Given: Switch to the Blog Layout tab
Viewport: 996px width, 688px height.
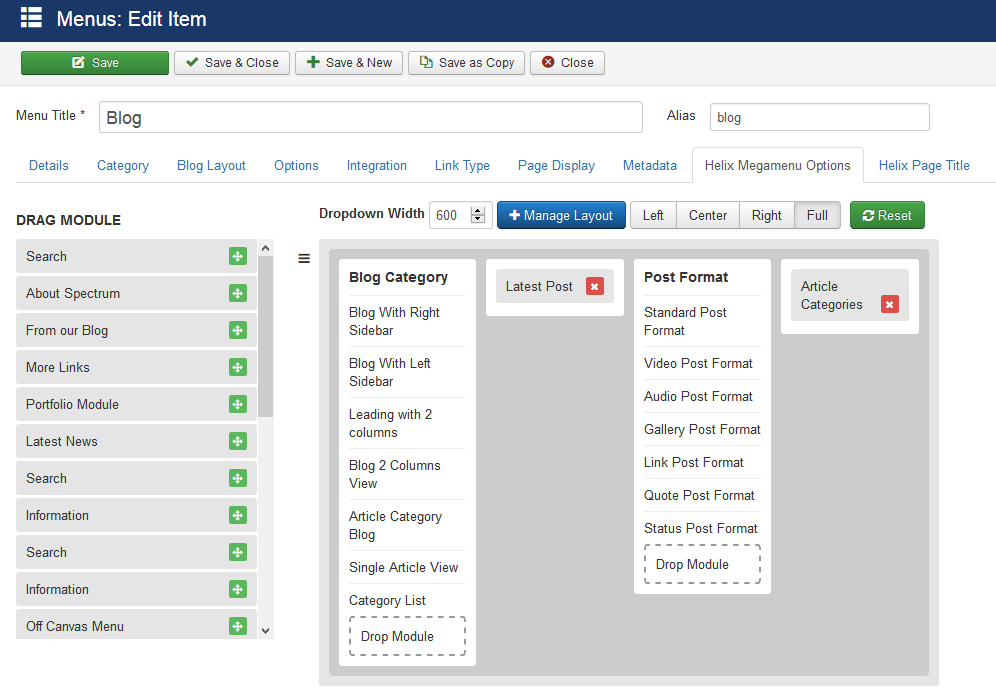Looking at the screenshot, I should (211, 166).
